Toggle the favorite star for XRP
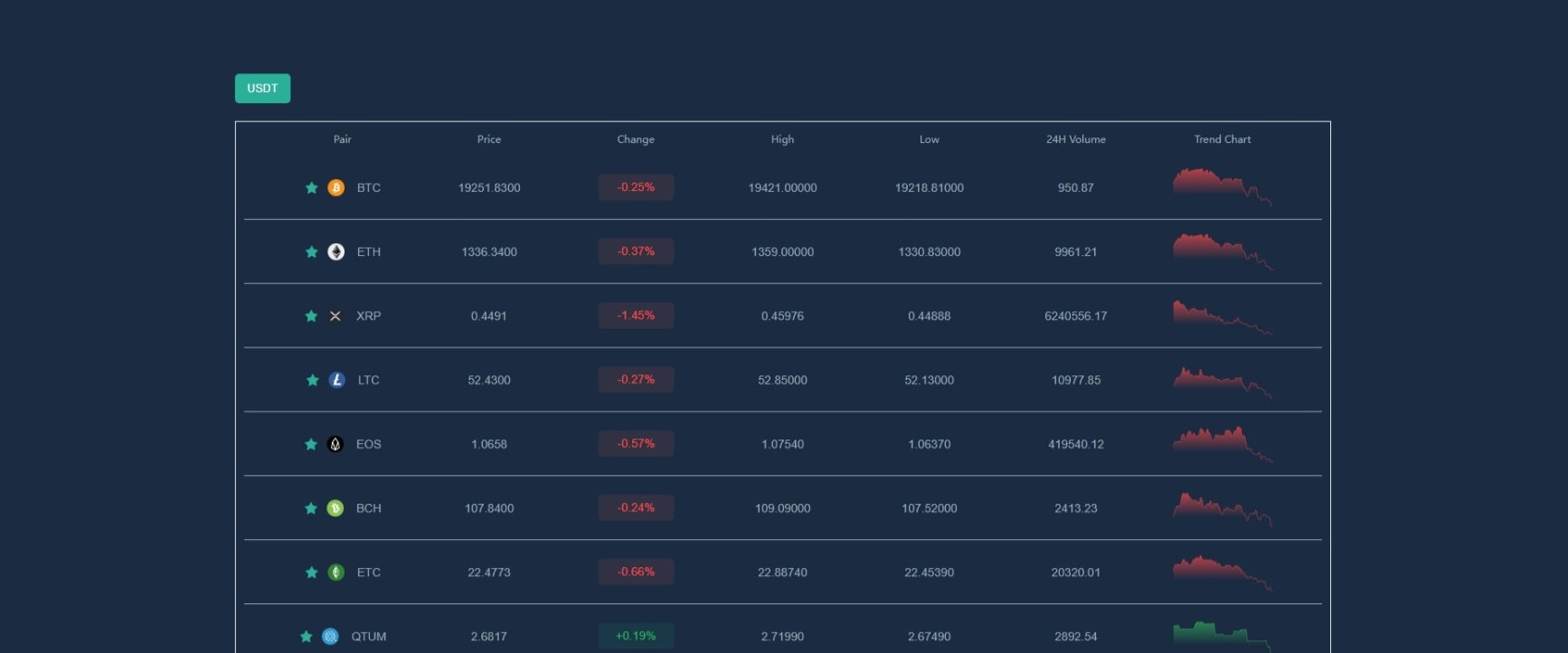Screen dimensions: 1568x653 pyautogui.click(x=311, y=317)
